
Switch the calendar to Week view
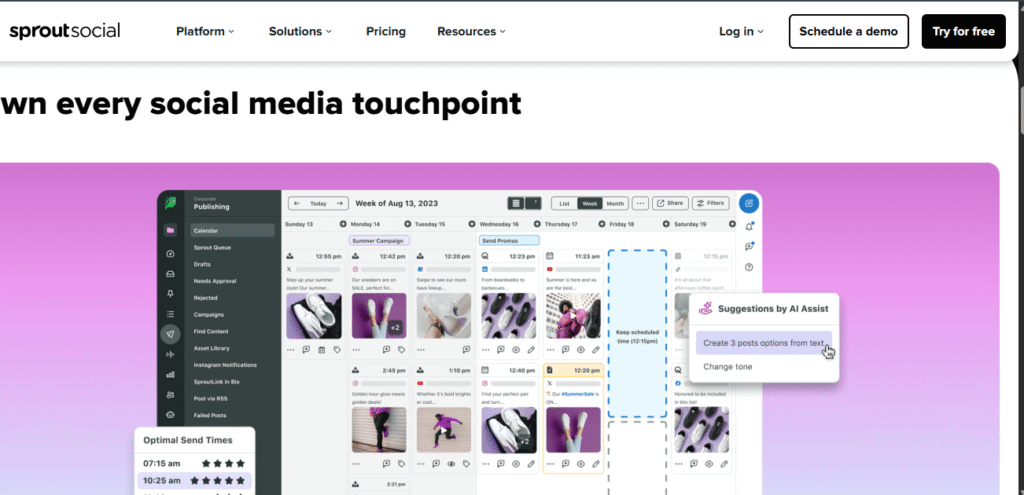[590, 204]
